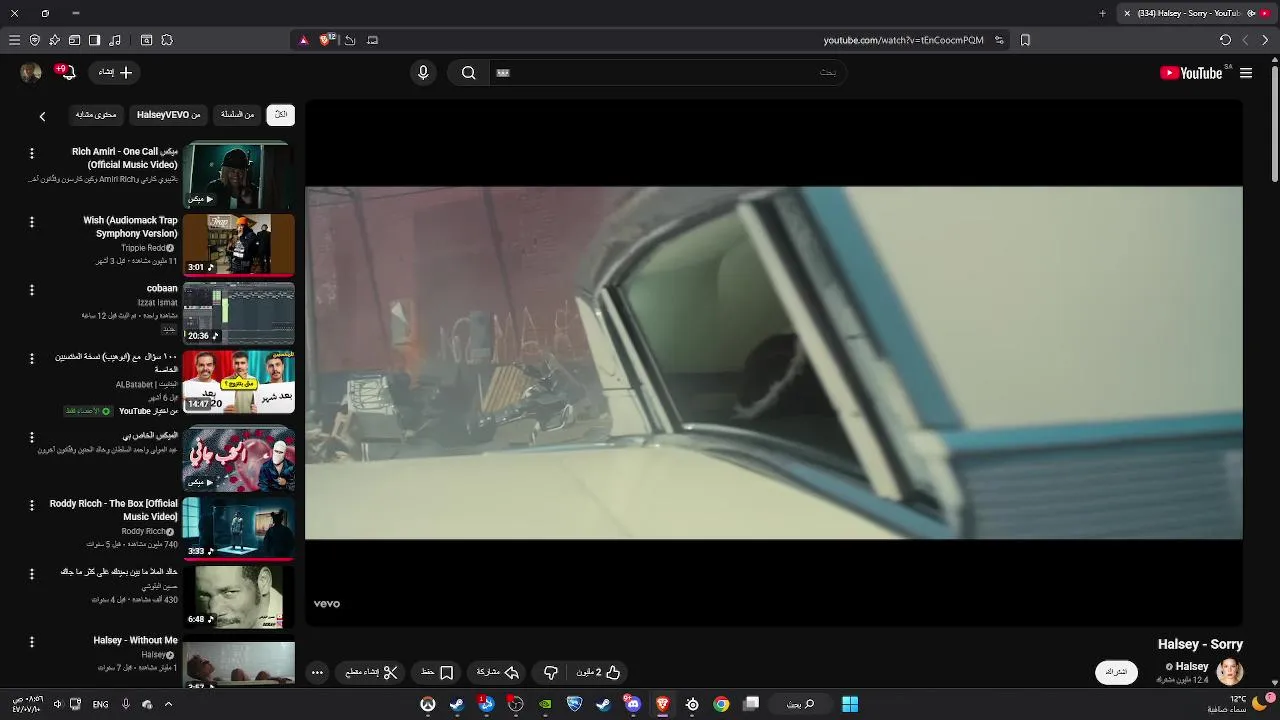The width and height of the screenshot is (1280, 720).
Task: Go forward with the right arrow
Action: pos(1265,40)
